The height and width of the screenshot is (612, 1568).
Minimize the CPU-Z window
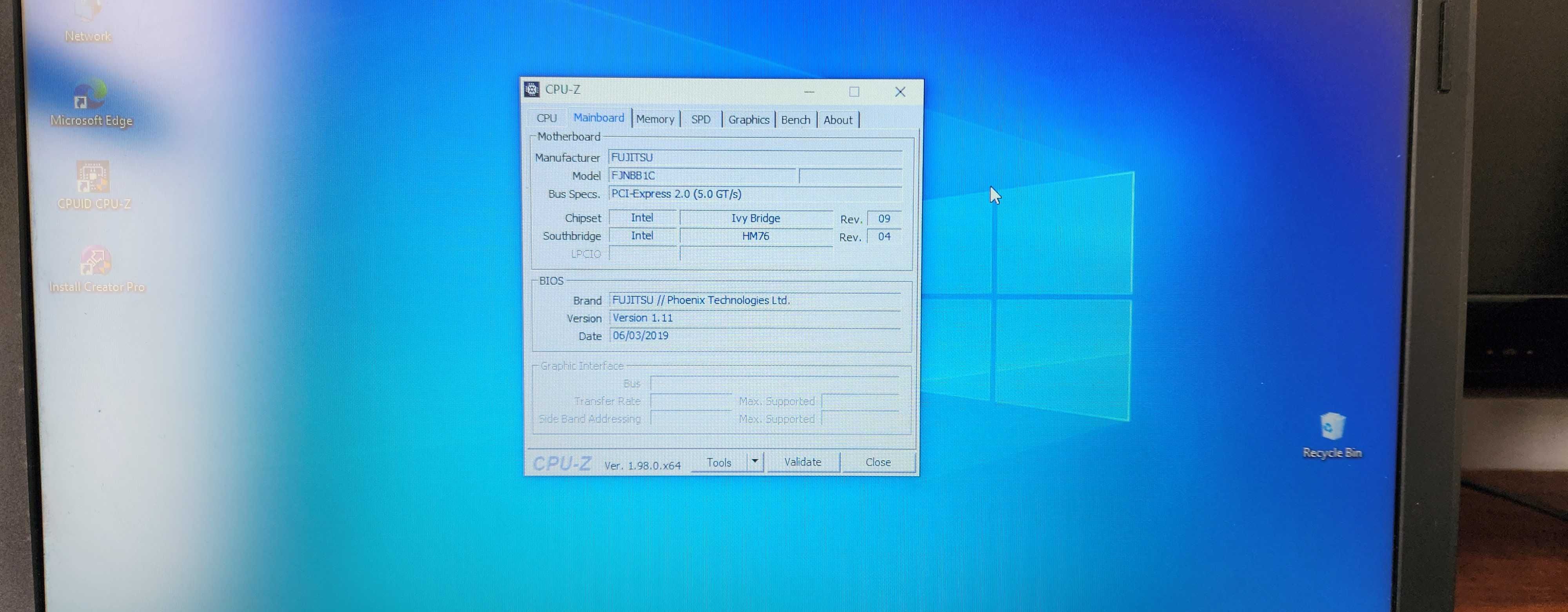[809, 92]
